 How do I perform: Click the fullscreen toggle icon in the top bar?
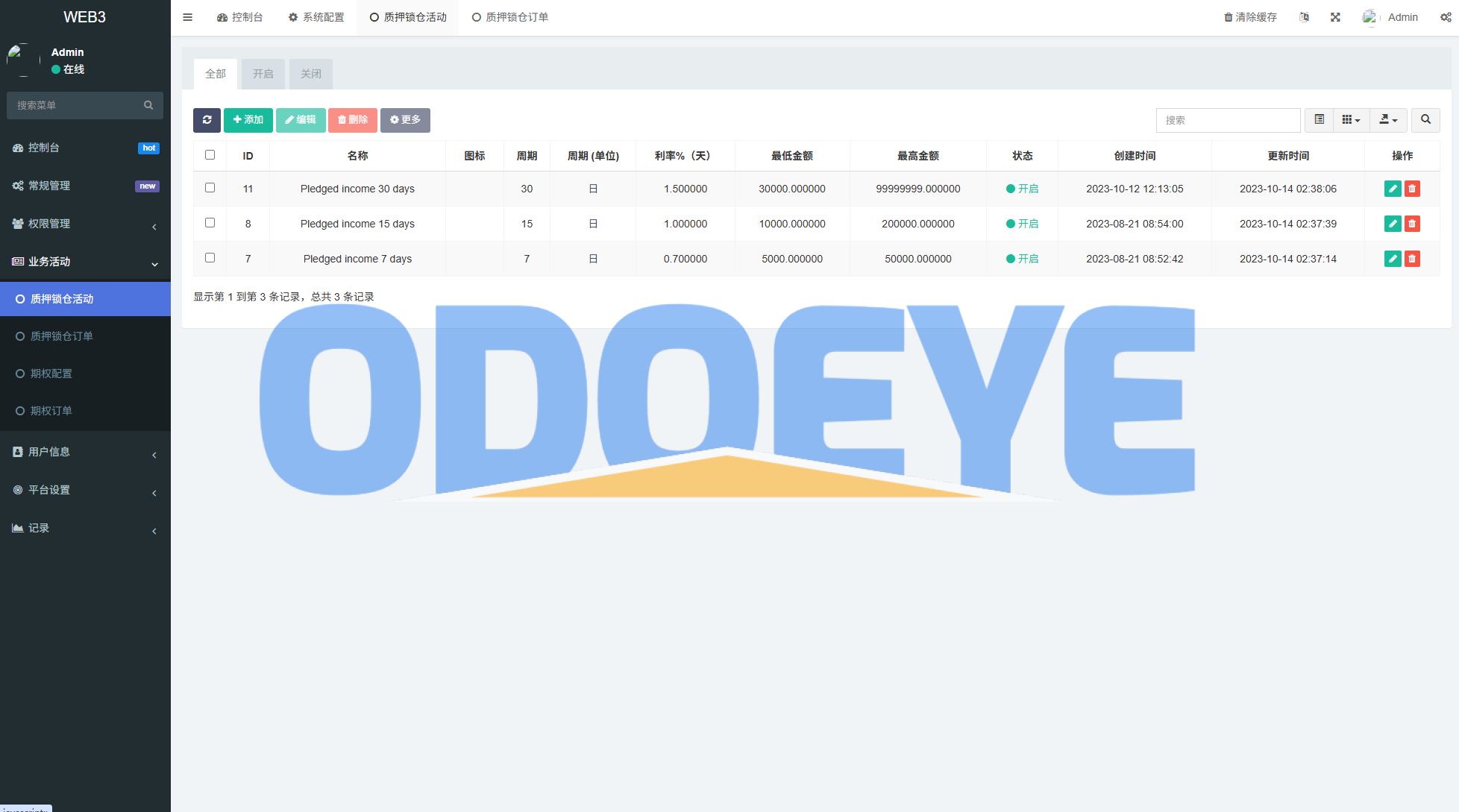click(1335, 17)
